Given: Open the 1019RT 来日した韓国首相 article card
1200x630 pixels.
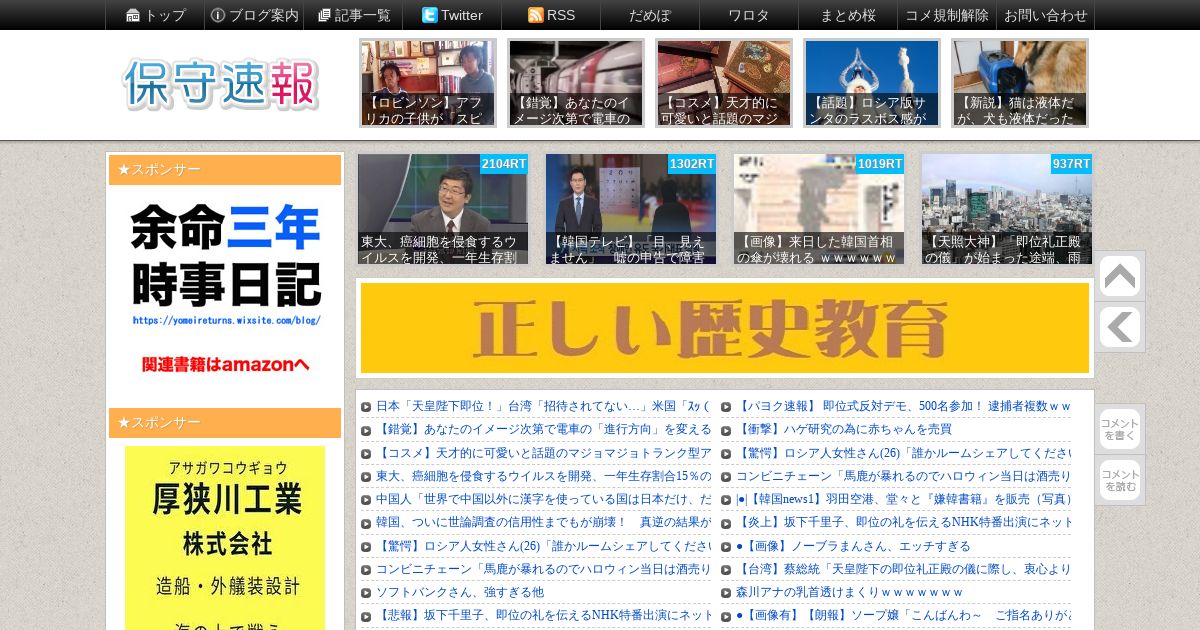Looking at the screenshot, I should point(819,209).
